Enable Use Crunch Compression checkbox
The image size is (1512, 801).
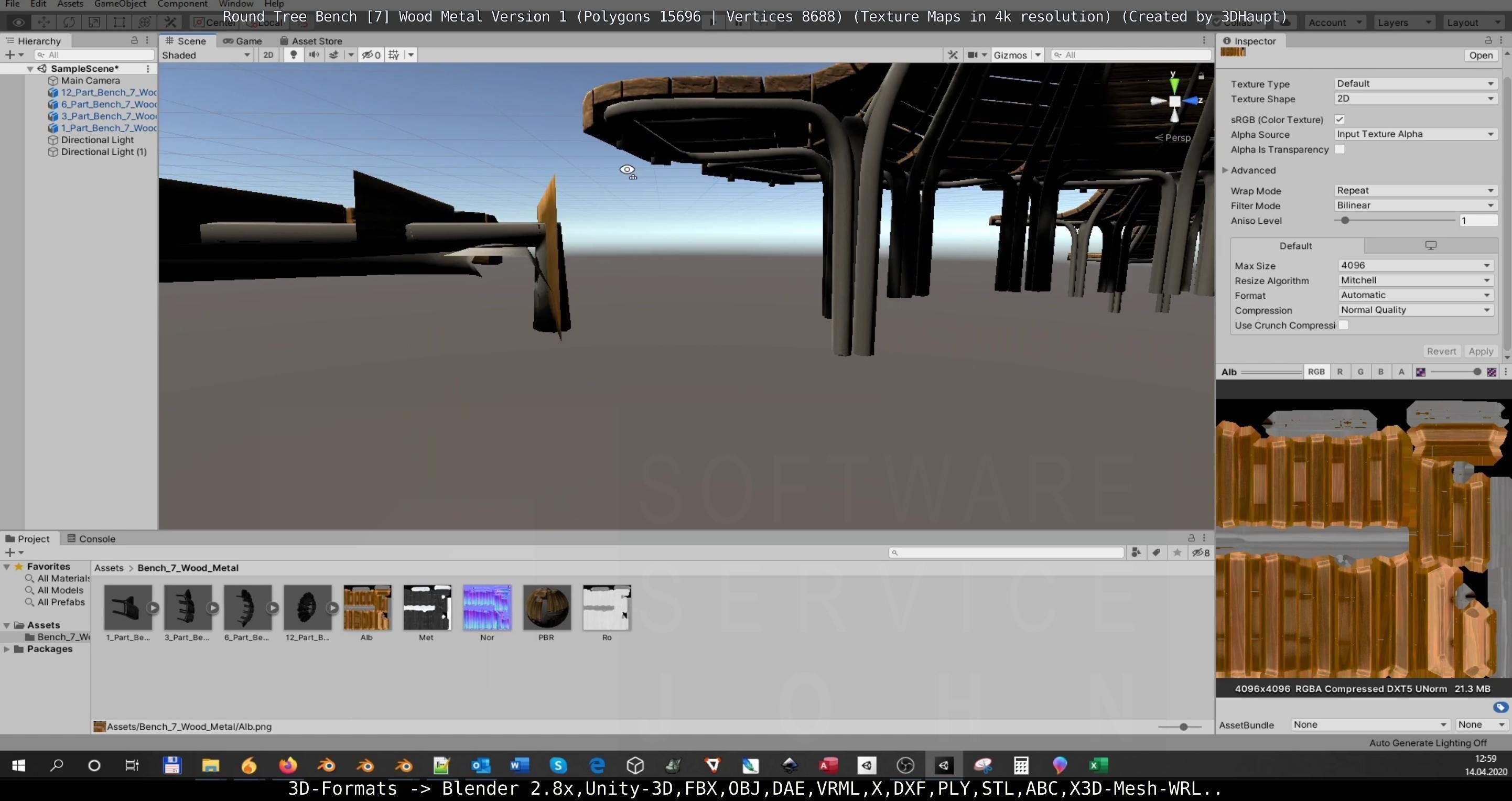point(1344,325)
